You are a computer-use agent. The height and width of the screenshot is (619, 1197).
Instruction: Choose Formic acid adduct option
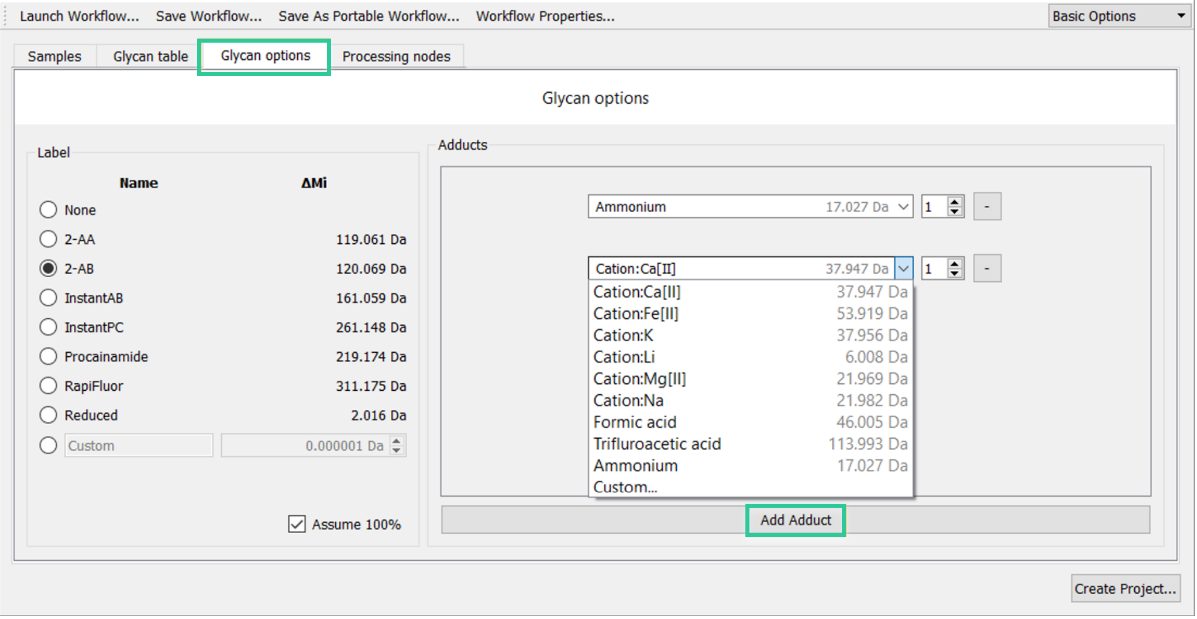tap(750, 422)
